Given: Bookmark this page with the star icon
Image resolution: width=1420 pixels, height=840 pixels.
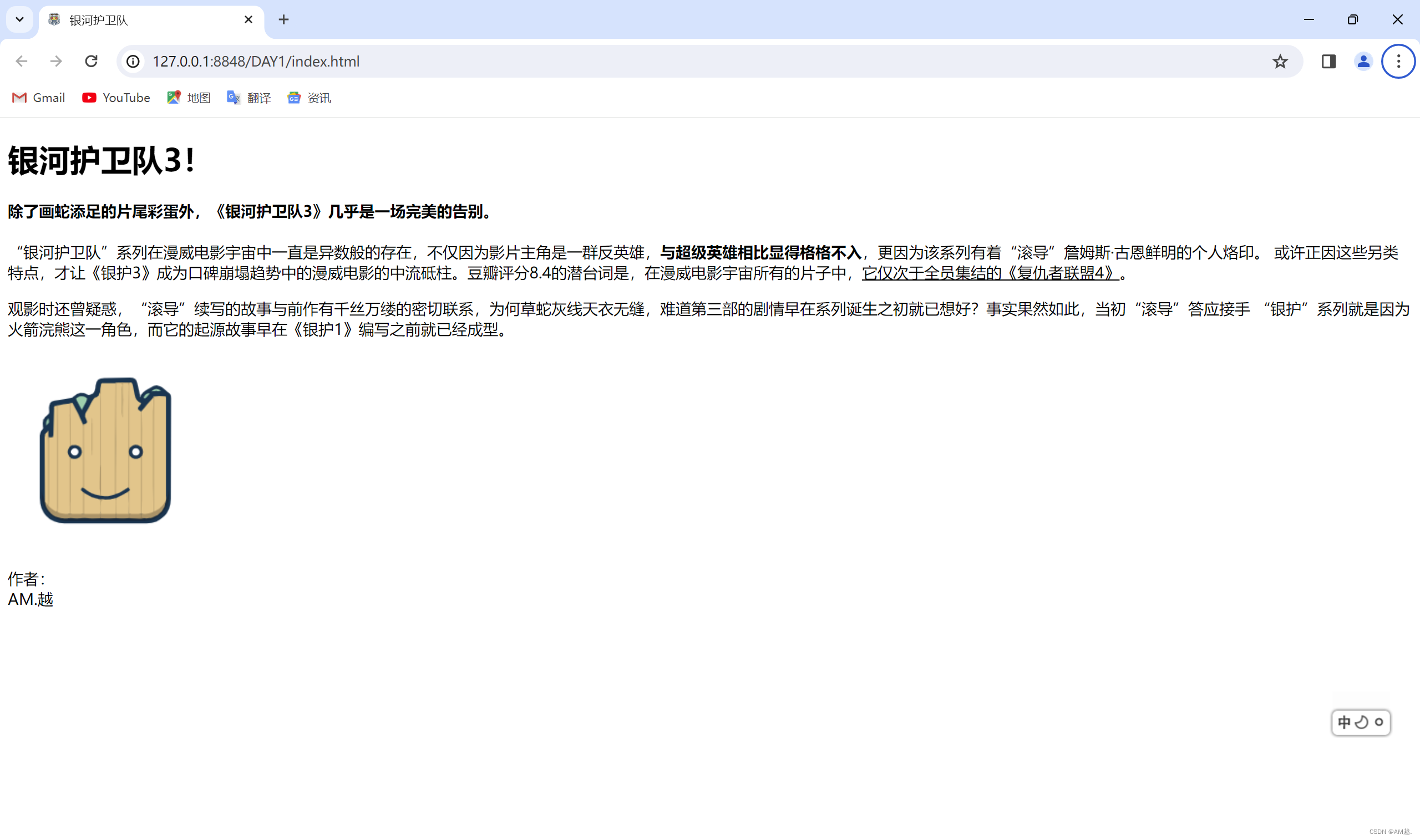Looking at the screenshot, I should pyautogui.click(x=1280, y=61).
